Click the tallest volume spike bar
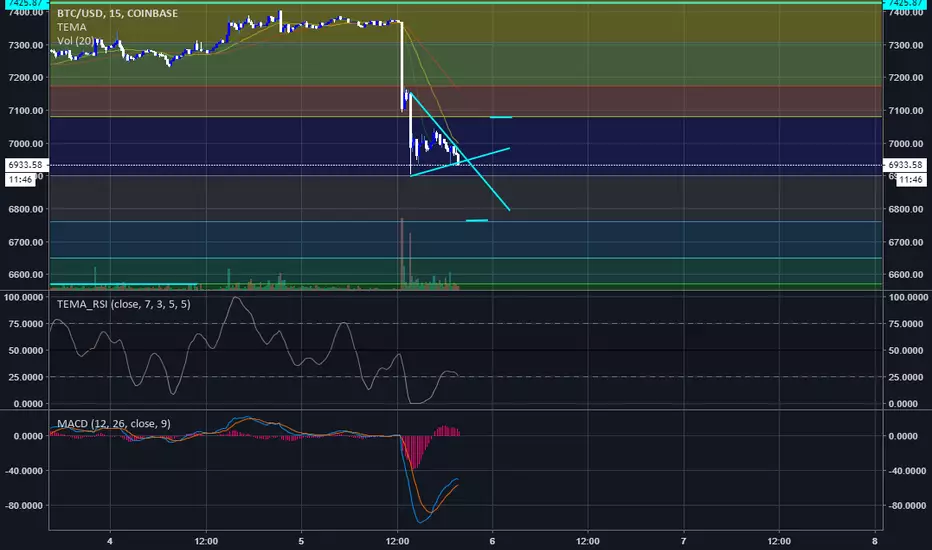This screenshot has width=932, height=550. [x=402, y=253]
